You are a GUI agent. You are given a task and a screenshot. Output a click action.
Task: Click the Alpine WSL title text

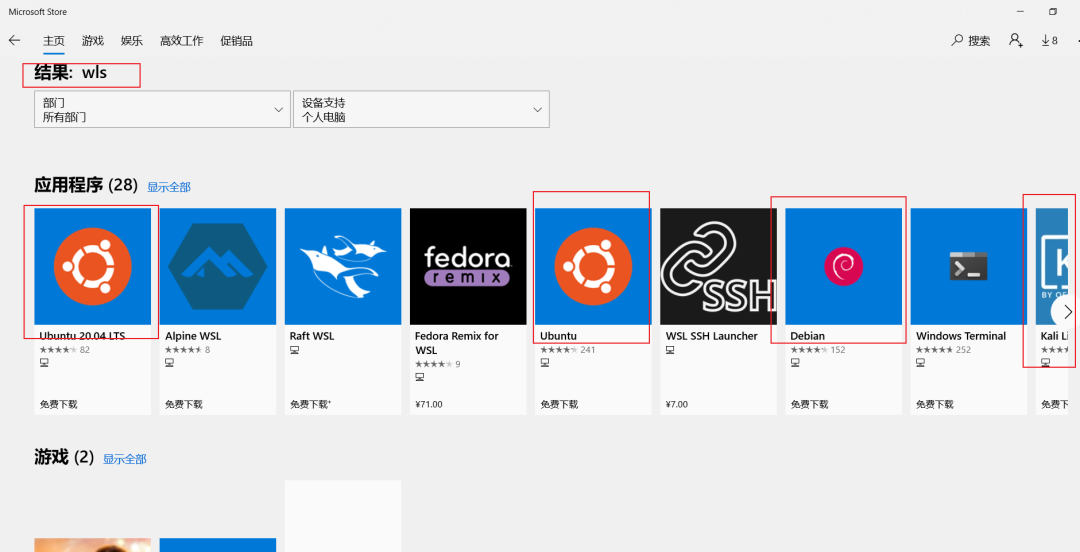click(x=193, y=336)
